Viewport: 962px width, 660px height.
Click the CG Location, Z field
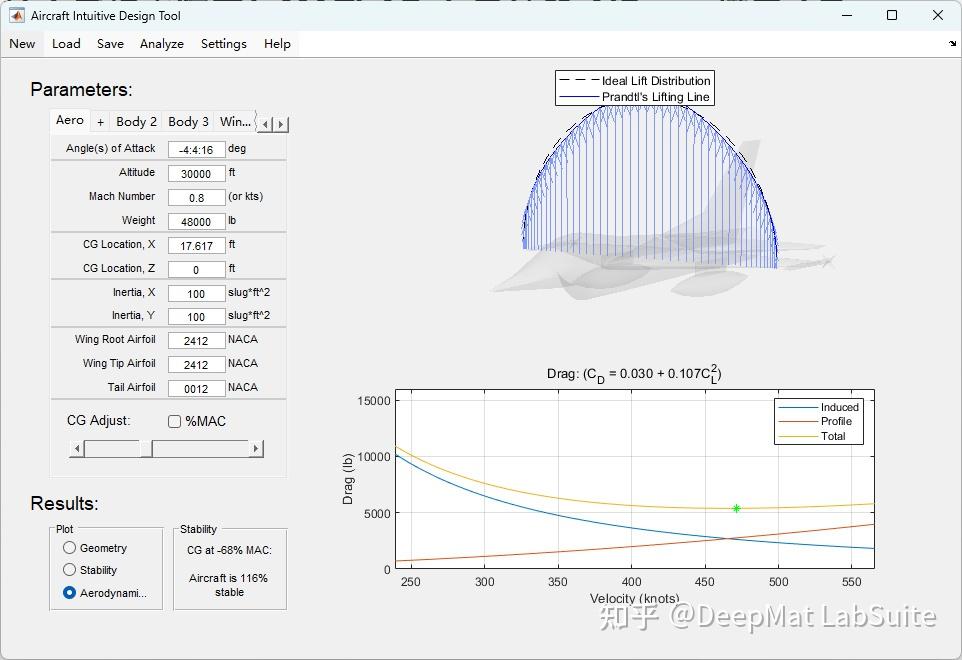[x=196, y=269]
